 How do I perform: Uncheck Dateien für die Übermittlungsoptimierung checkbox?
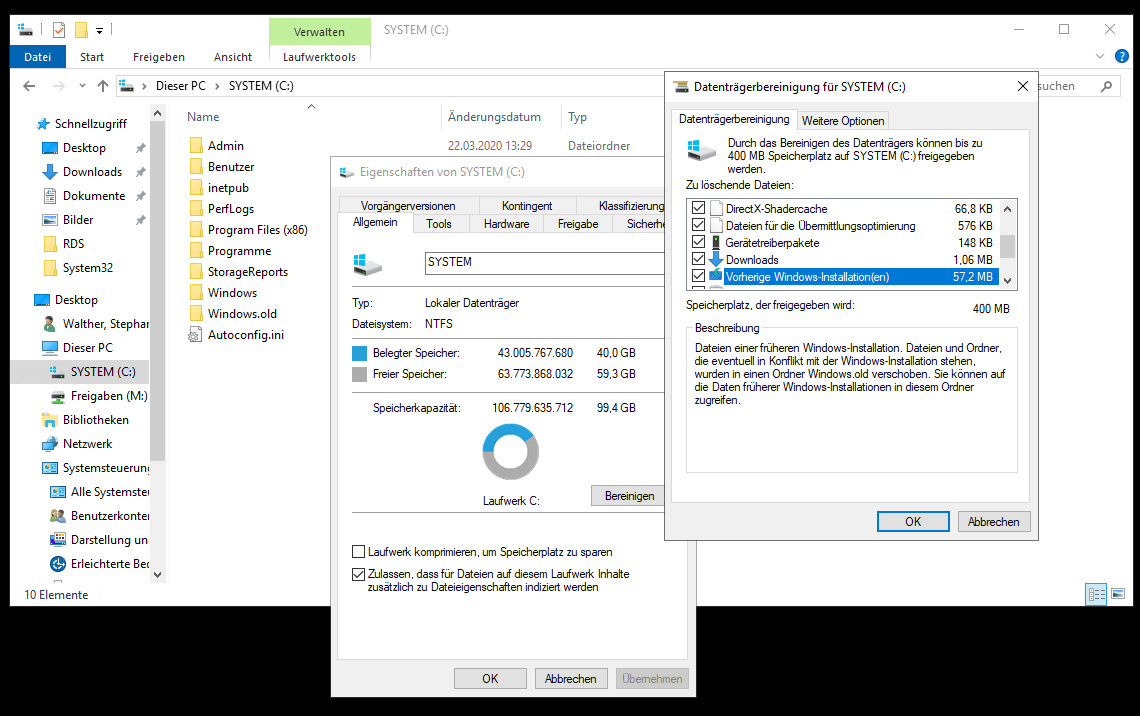click(699, 225)
